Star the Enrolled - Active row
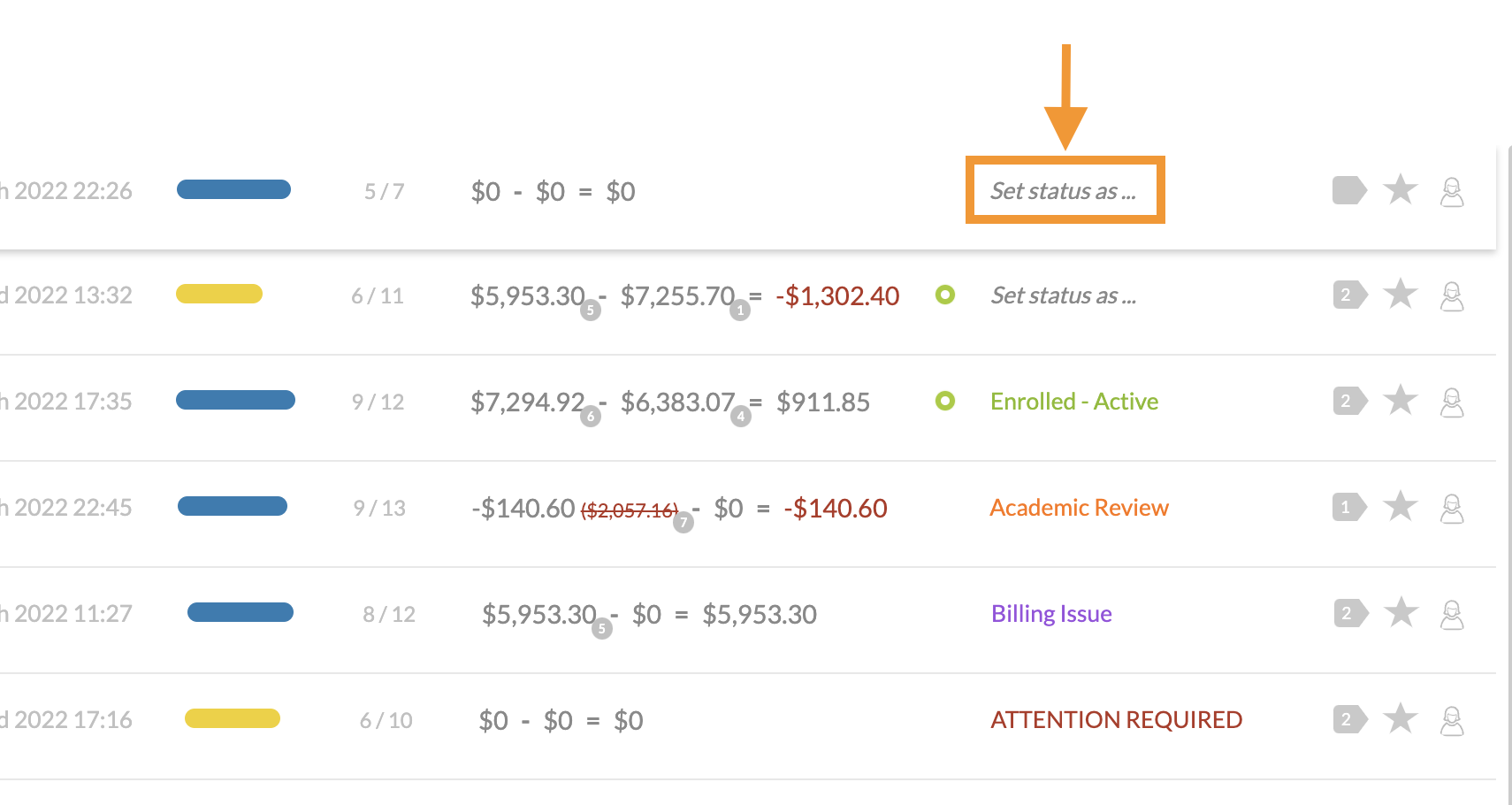This screenshot has width=1512, height=805. click(1401, 401)
